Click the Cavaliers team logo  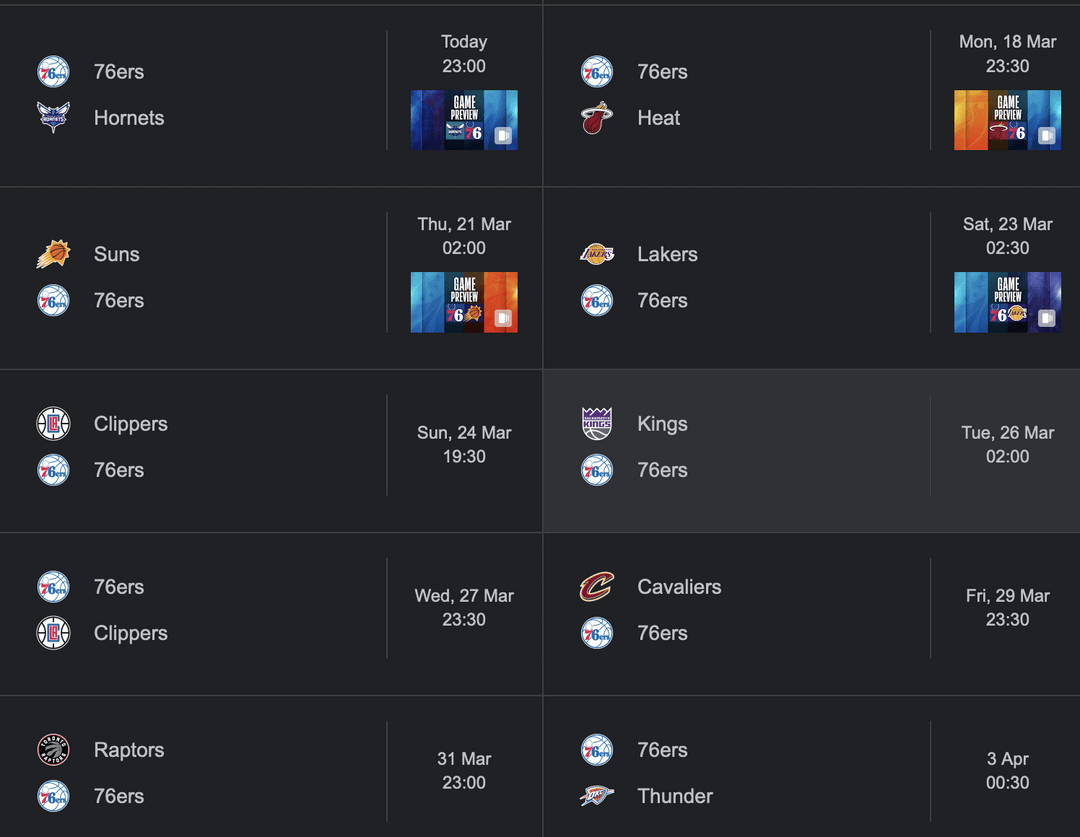[x=597, y=587]
